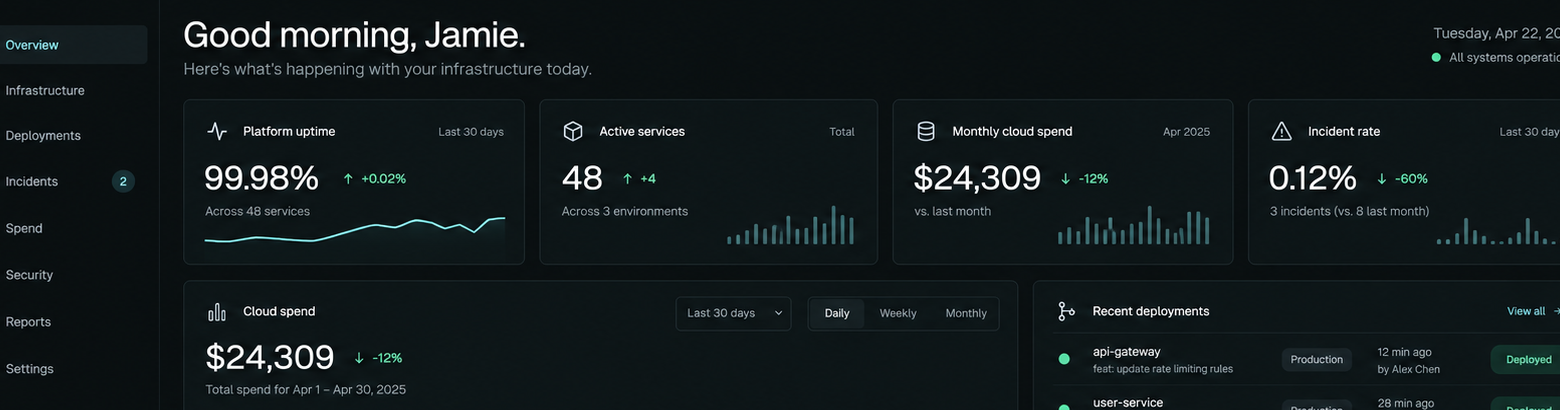
Task: Click the 99.98% uptime value
Action: pos(261,178)
